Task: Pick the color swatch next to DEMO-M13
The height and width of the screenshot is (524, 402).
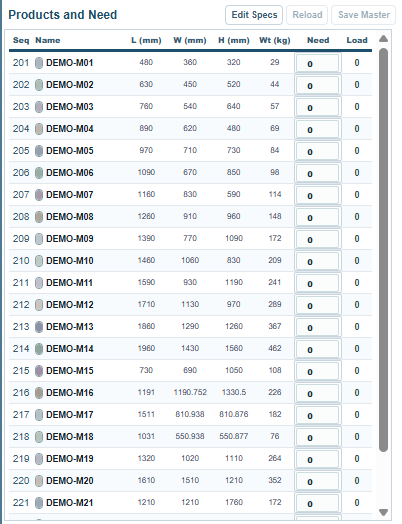Action: click(x=39, y=327)
